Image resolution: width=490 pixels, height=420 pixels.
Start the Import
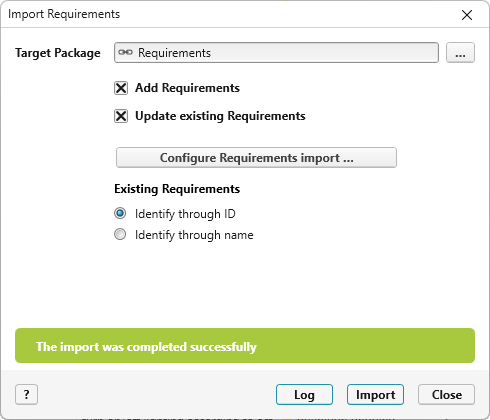point(375,395)
